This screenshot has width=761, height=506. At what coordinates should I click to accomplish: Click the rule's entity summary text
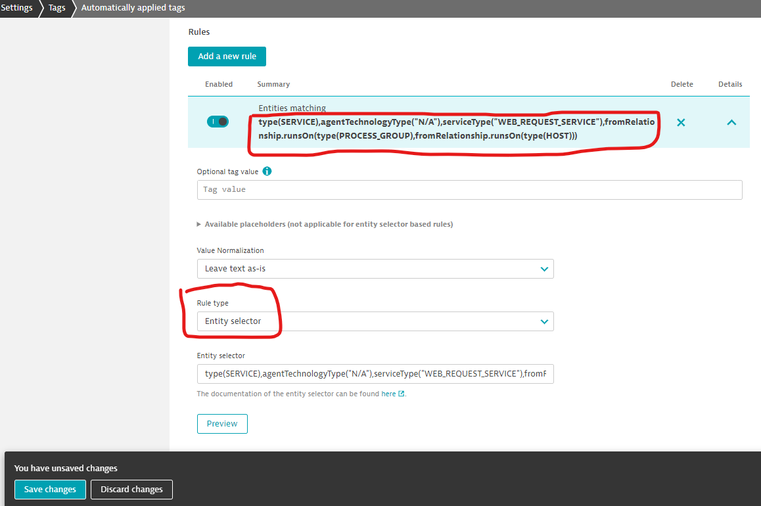click(x=454, y=128)
